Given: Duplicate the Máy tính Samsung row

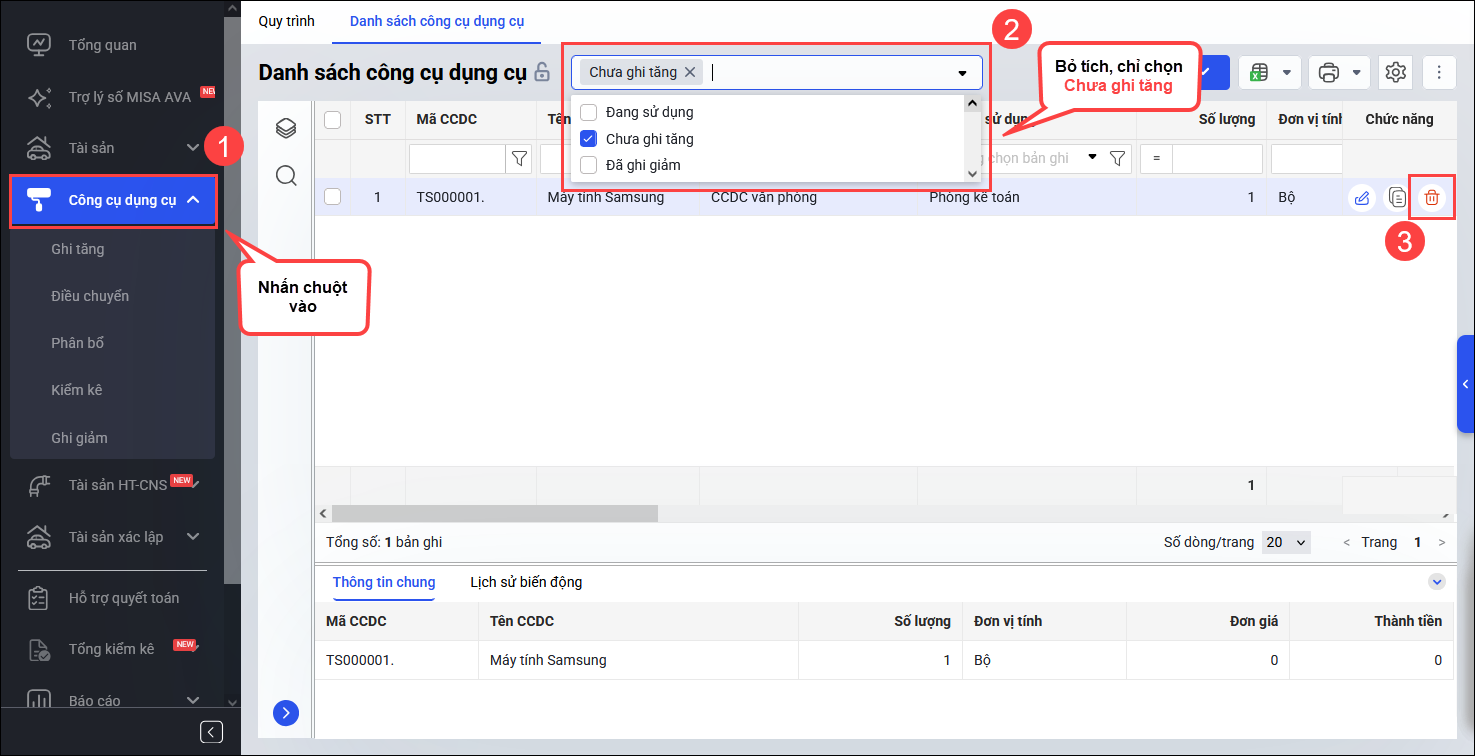Looking at the screenshot, I should 1397,198.
